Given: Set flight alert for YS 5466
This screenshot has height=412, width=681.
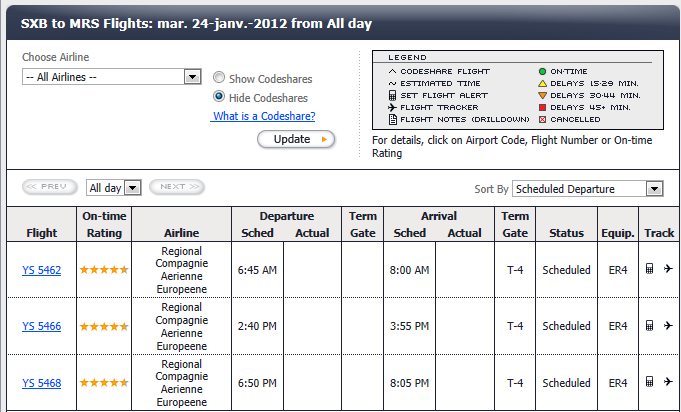Looking at the screenshot, I should pyautogui.click(x=649, y=325).
